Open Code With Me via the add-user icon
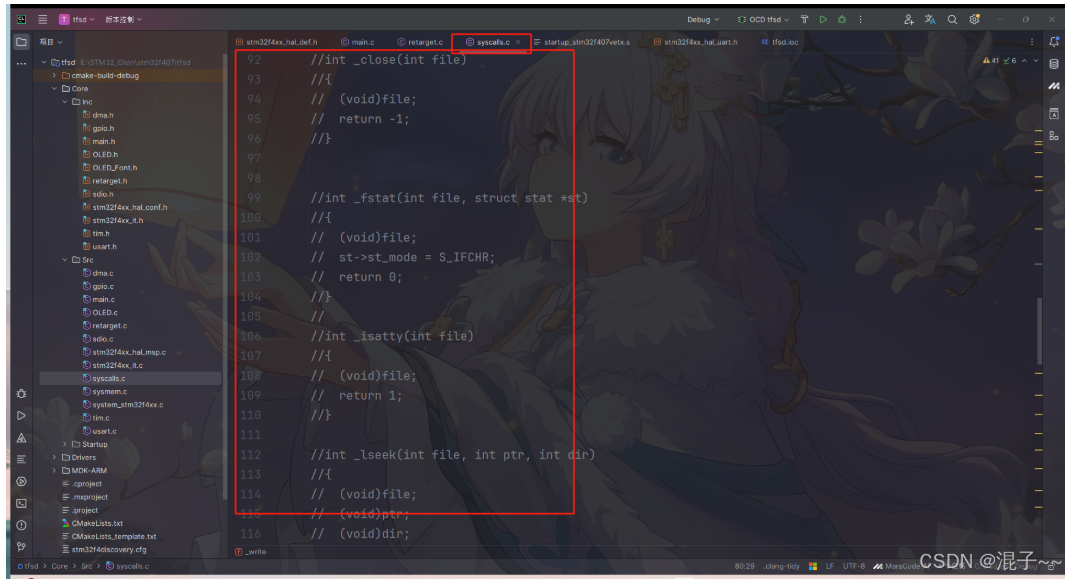1068x580 pixels. [x=908, y=19]
